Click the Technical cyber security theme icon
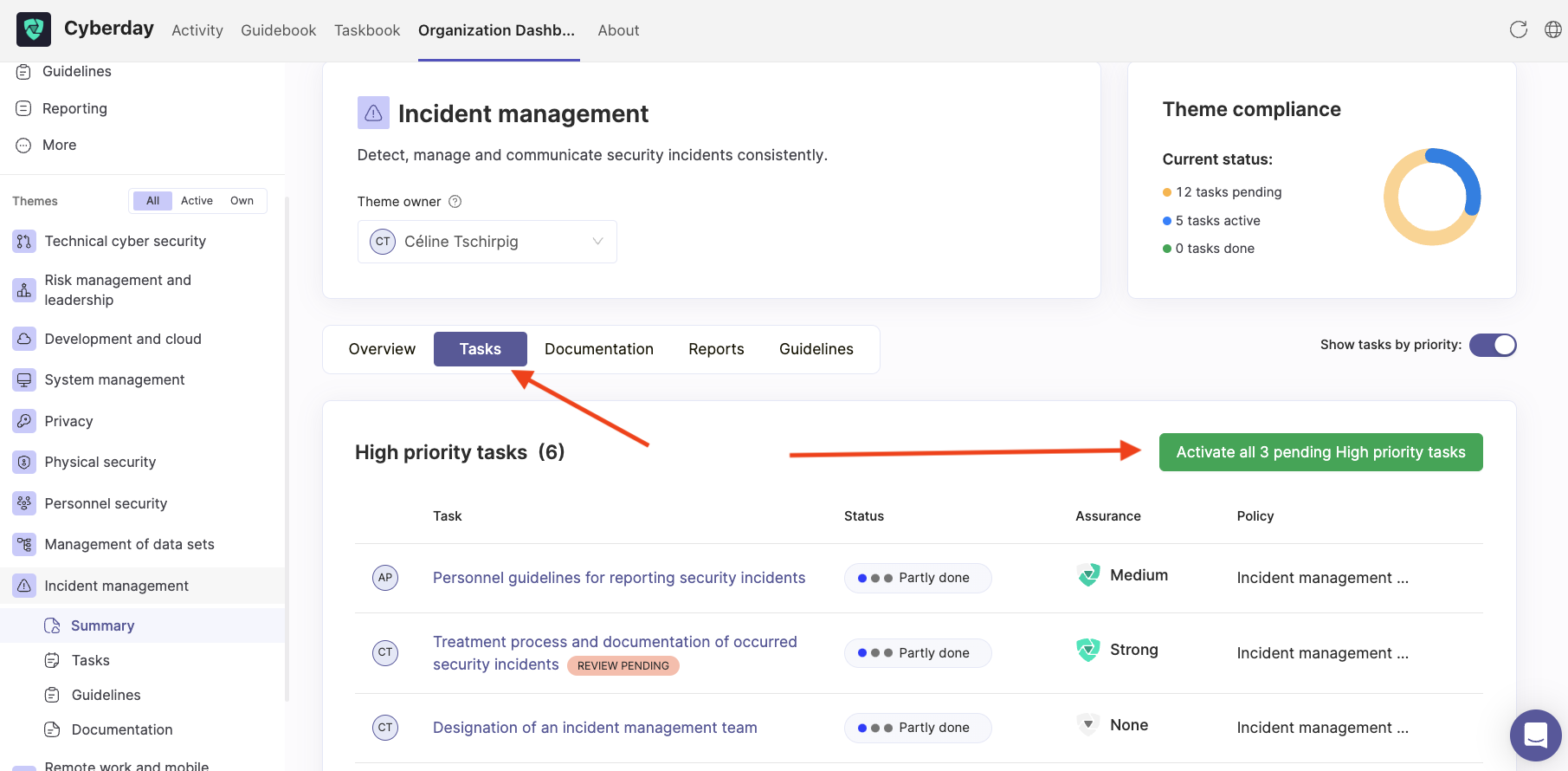 24,241
